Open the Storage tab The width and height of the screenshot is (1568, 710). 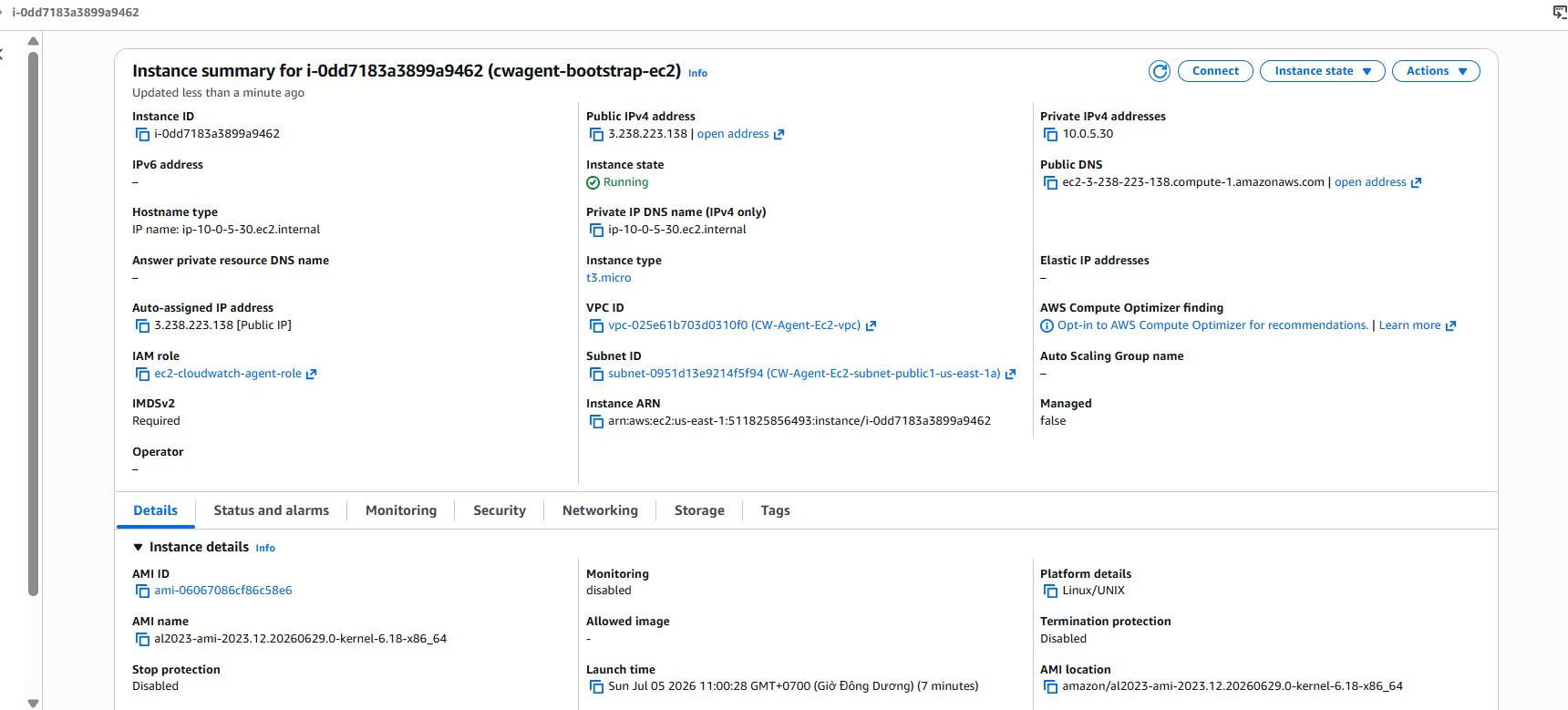coord(699,510)
